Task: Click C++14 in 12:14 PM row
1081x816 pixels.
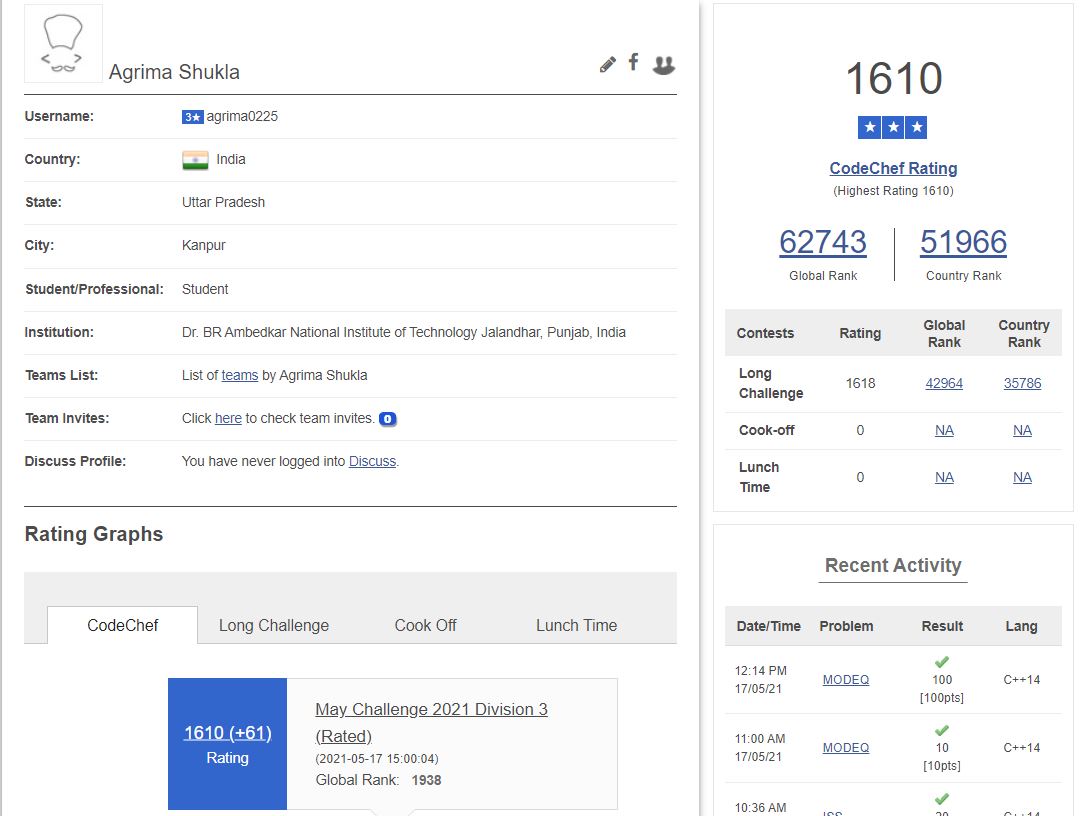Action: click(x=1021, y=680)
